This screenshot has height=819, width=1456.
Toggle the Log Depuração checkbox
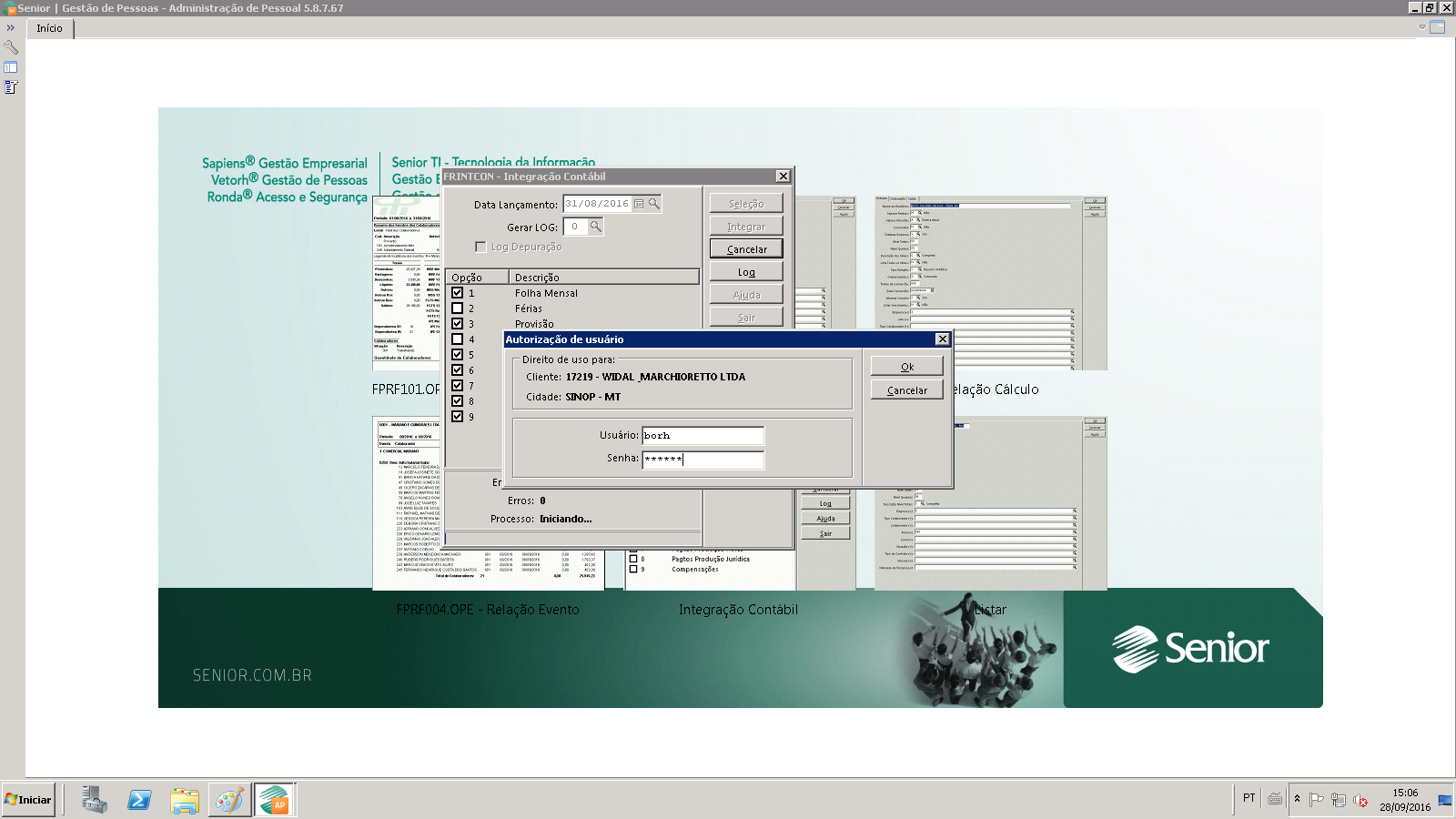[x=480, y=247]
